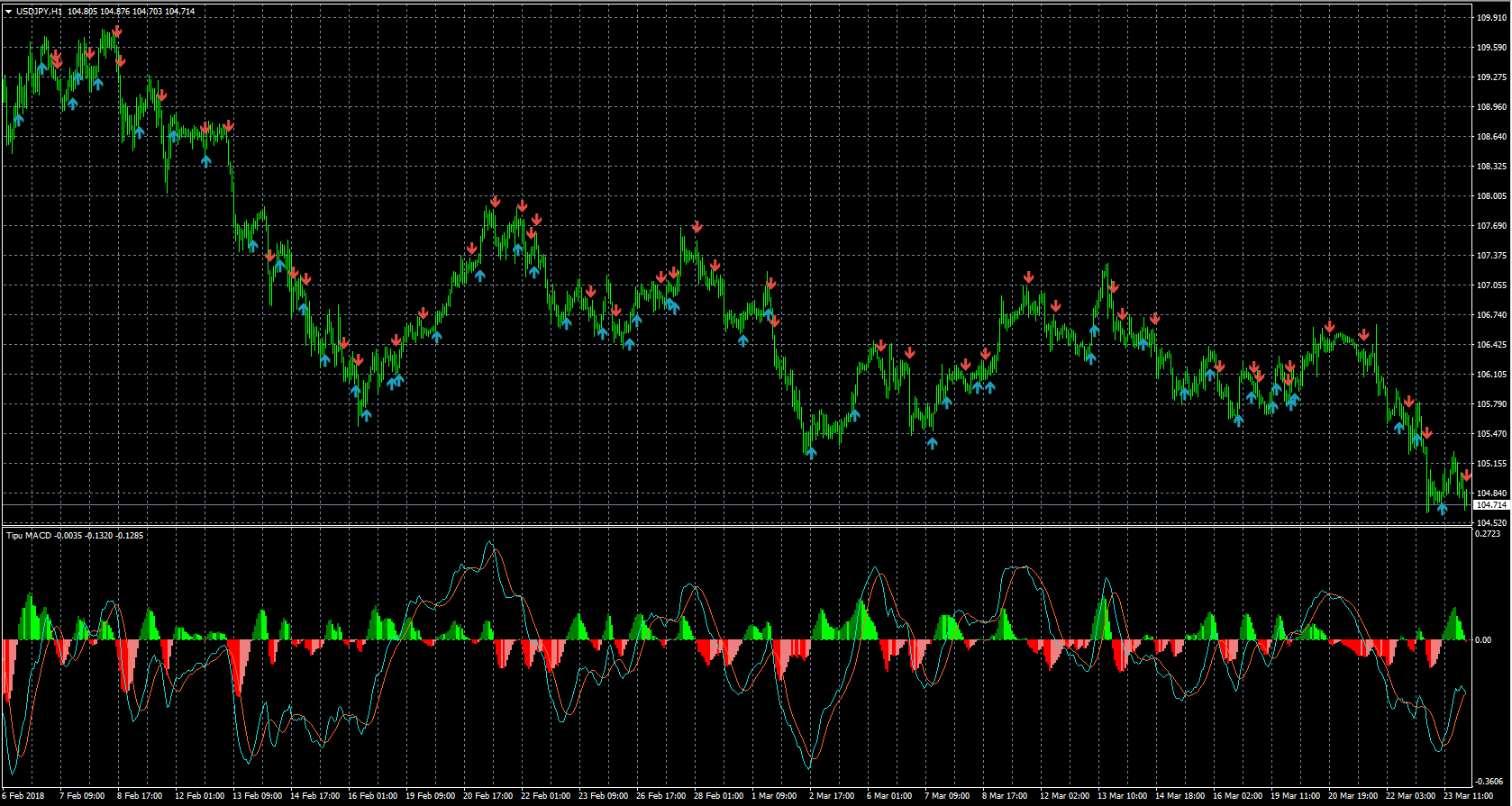Image resolution: width=1512 pixels, height=806 pixels.
Task: Select the red sell arrow above the 8 Mar high
Action: (1028, 277)
